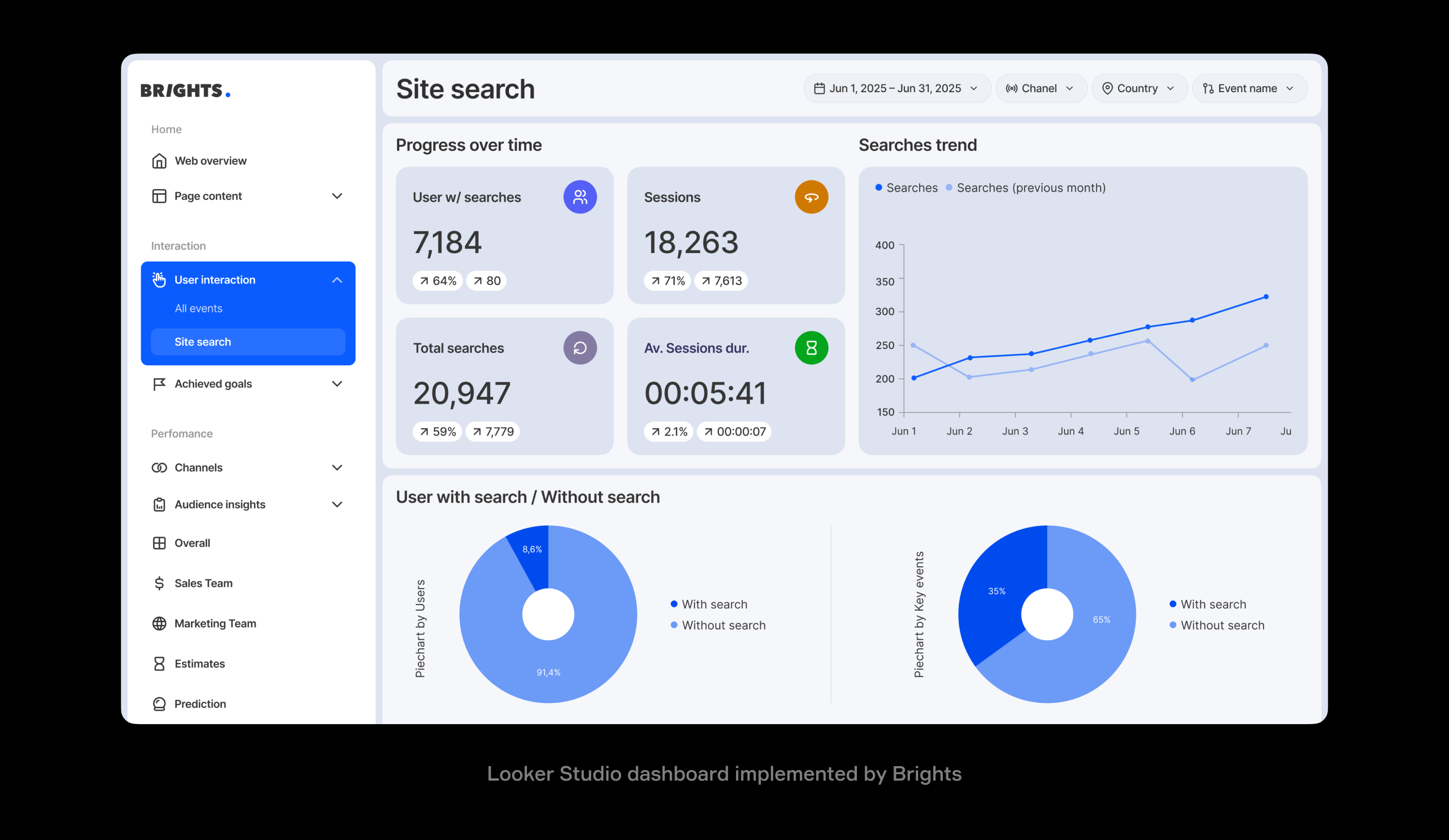This screenshot has height=840, width=1449.
Task: Switch to the All events page
Action: pos(198,308)
